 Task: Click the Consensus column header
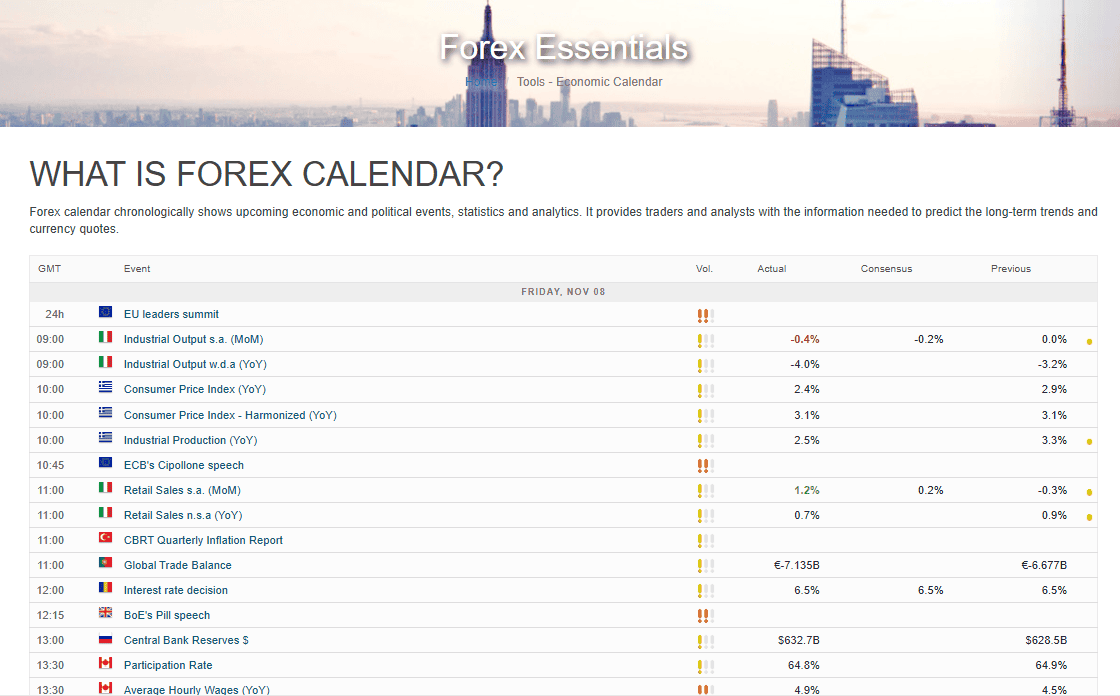[x=886, y=268]
